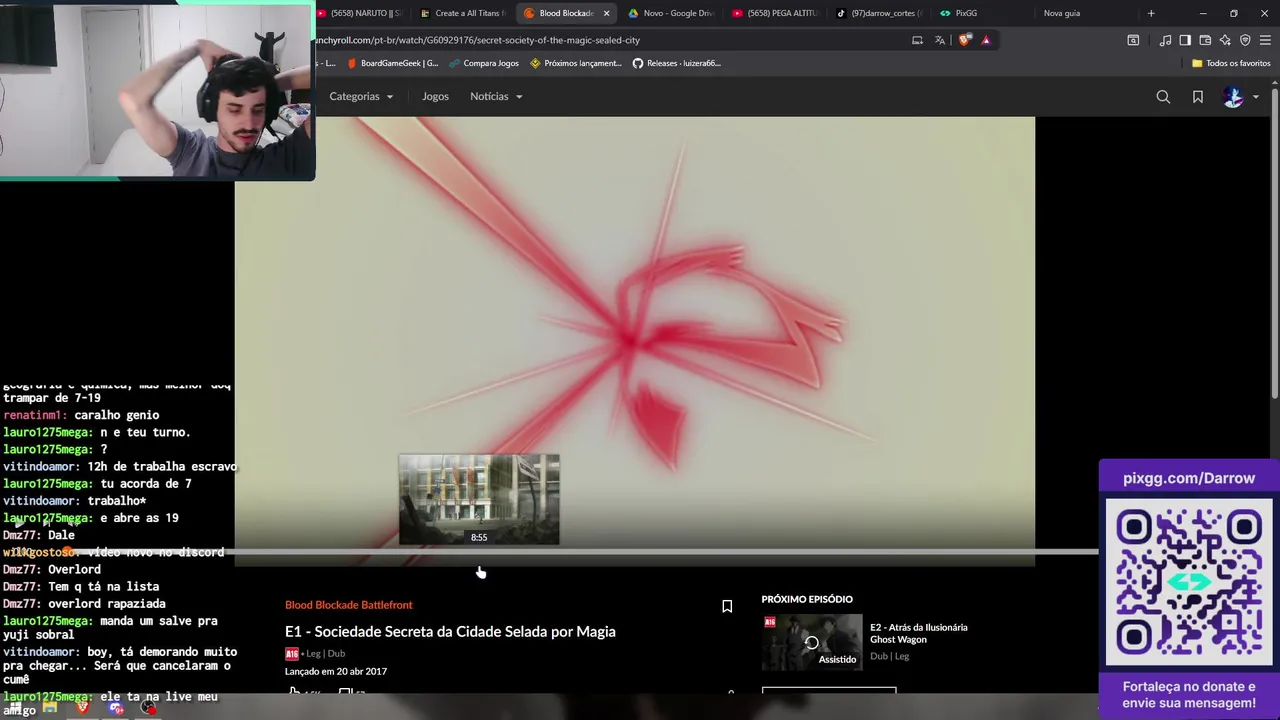Screen dimensions: 1280x720
Task: Open the Leo AI sparkle icon
Action: (x=1225, y=40)
